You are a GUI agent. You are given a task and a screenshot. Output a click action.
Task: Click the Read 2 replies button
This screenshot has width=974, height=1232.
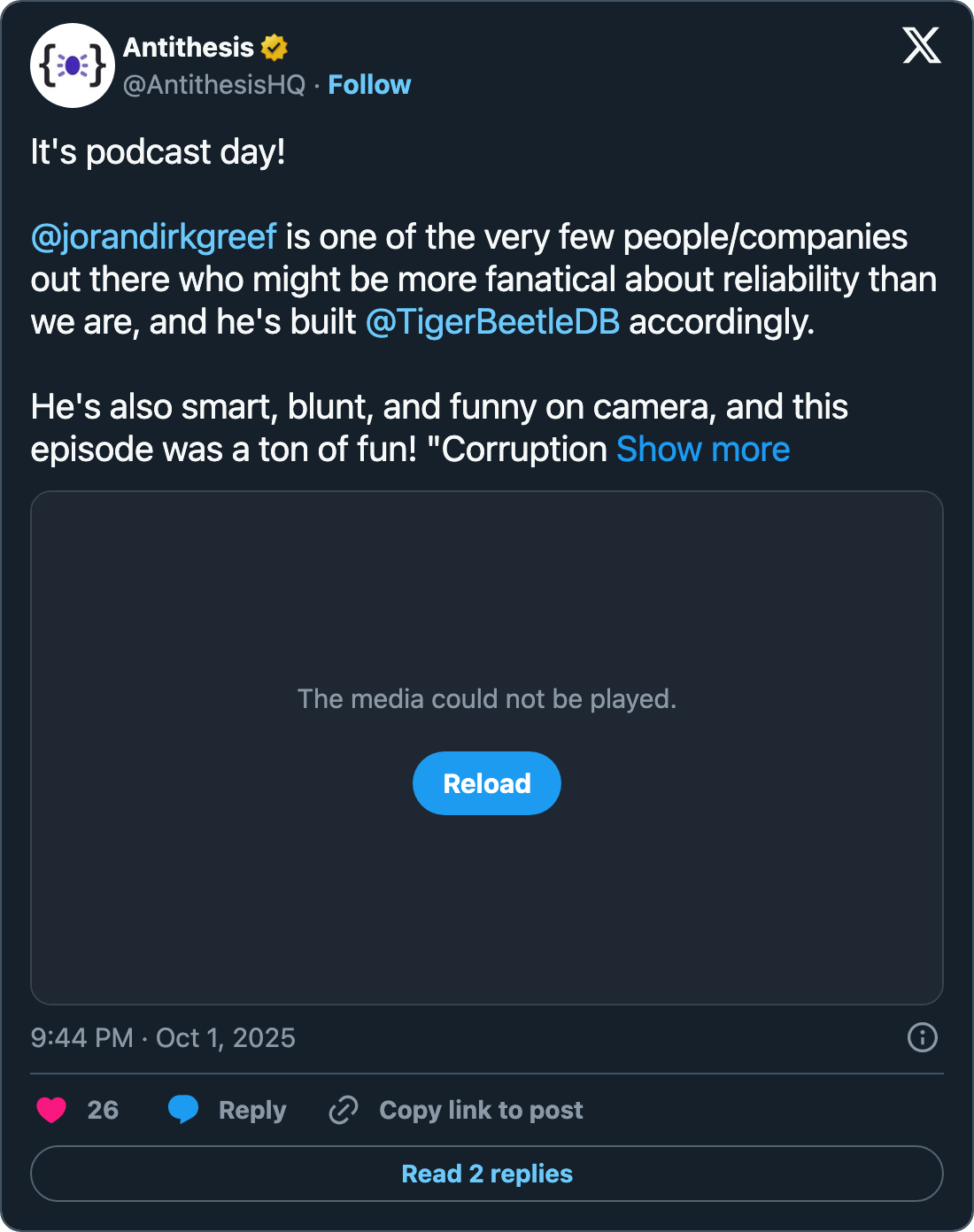tap(487, 1174)
